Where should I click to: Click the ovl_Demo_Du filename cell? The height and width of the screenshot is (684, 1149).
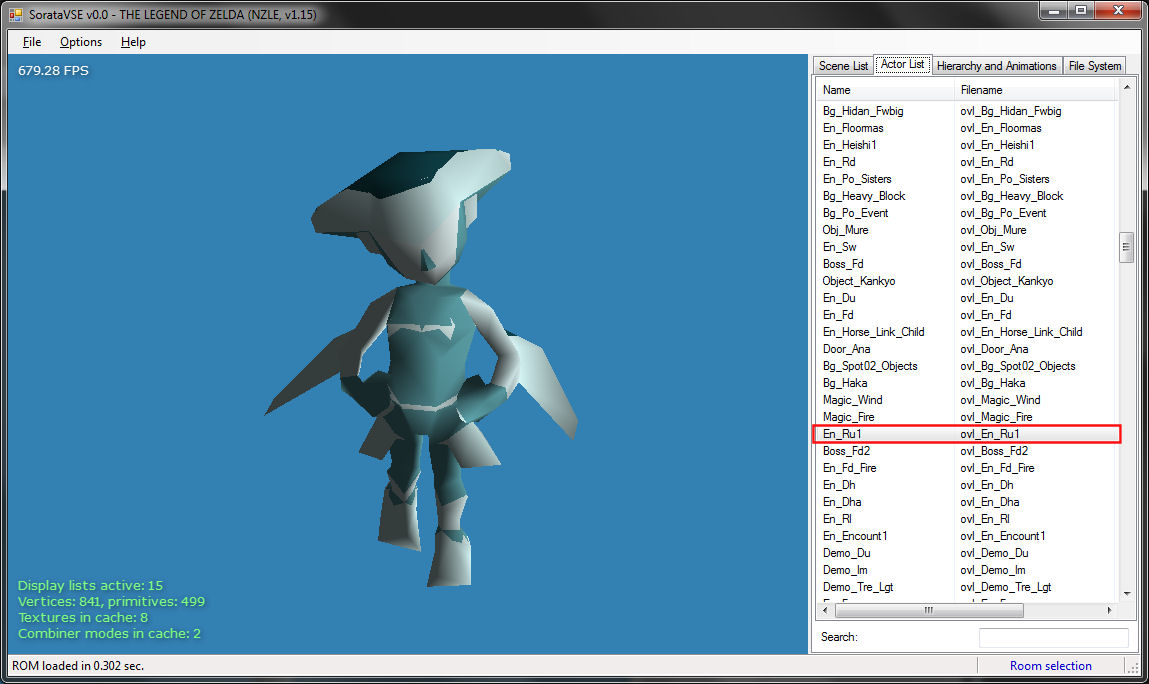pyautogui.click(x=994, y=553)
